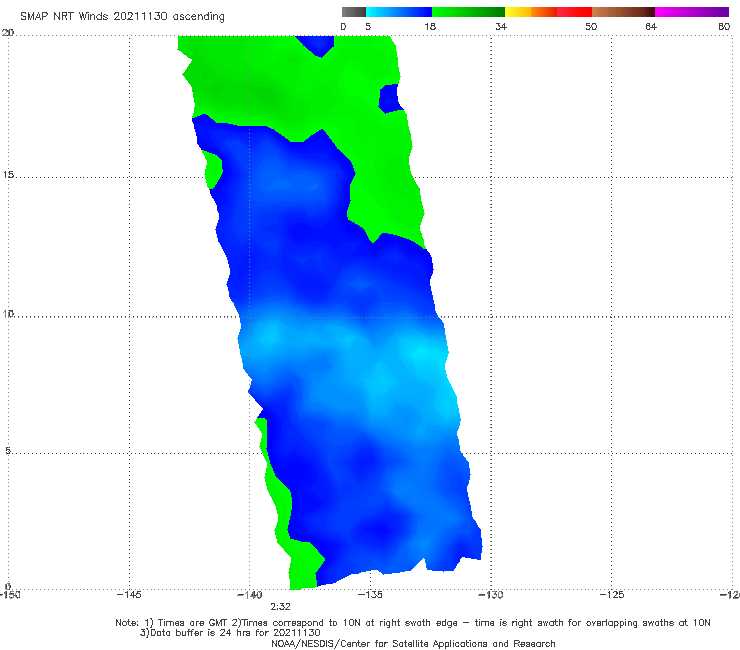740x650 pixels.
Task: Click the green 18-34 color bar segment
Action: tap(468, 12)
